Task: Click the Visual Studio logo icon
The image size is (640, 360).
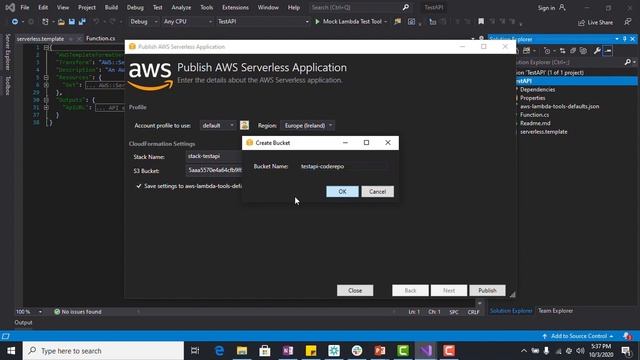Action: [x=10, y=7]
